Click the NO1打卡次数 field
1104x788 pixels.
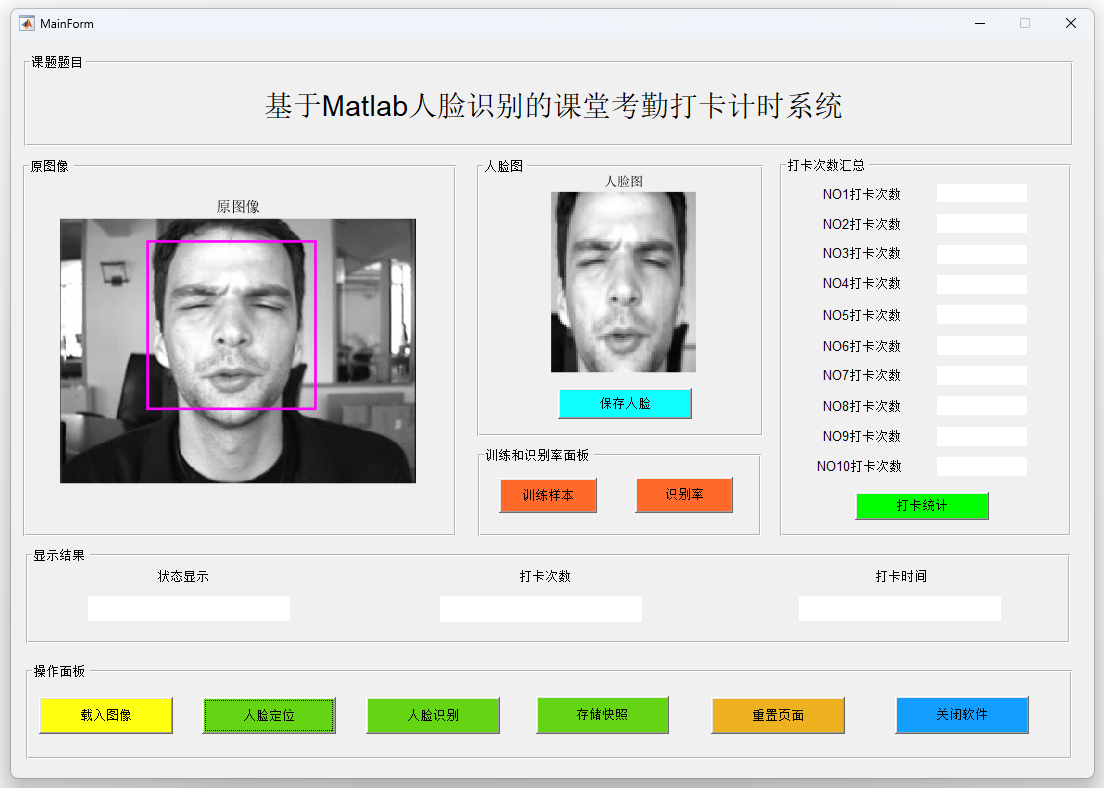[981, 193]
